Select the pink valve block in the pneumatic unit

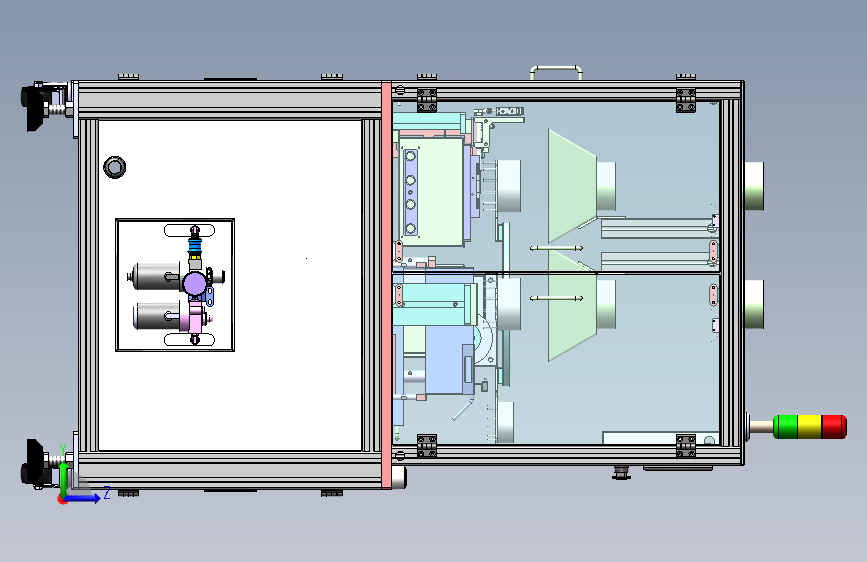point(197,319)
